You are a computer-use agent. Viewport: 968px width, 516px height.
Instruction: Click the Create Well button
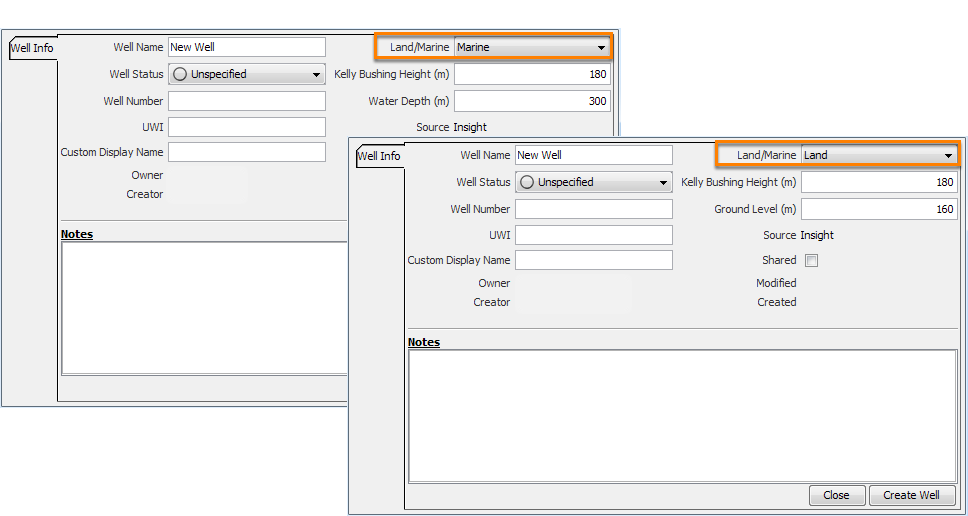point(912,495)
